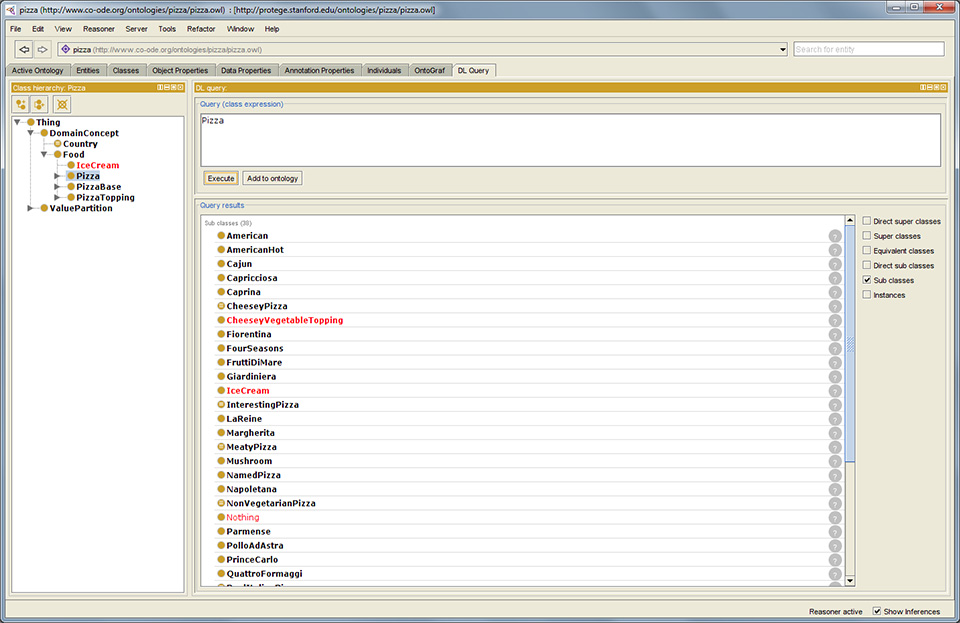This screenshot has height=623, width=960.
Task: Go forward with the right arrow button
Action: [42, 50]
